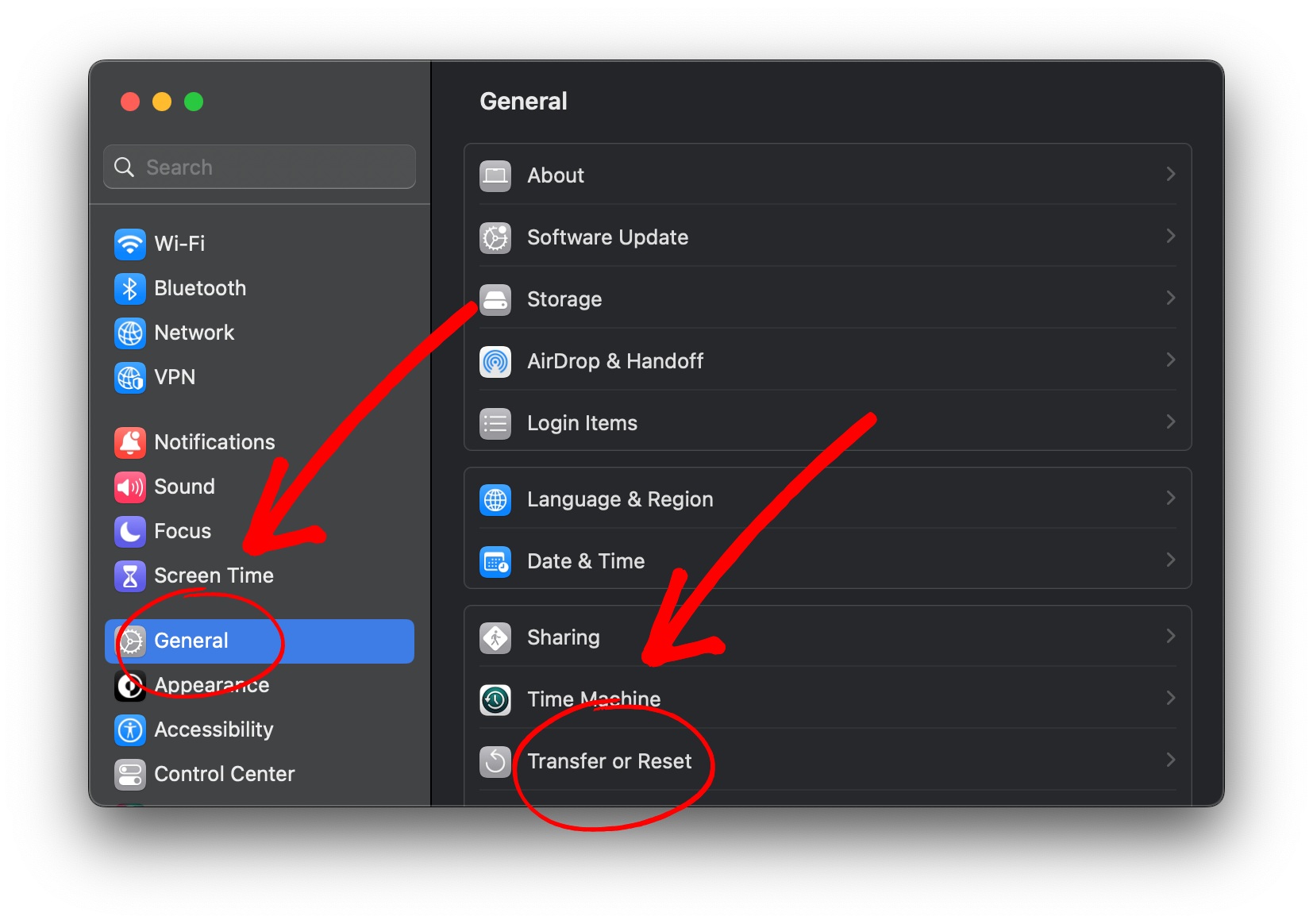Screen dimensions: 1313x924
Task: Click the "About" text
Action: point(556,175)
